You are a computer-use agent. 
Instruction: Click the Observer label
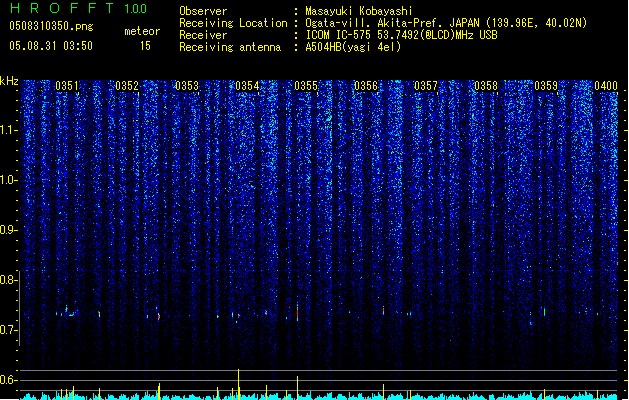pyautogui.click(x=203, y=11)
